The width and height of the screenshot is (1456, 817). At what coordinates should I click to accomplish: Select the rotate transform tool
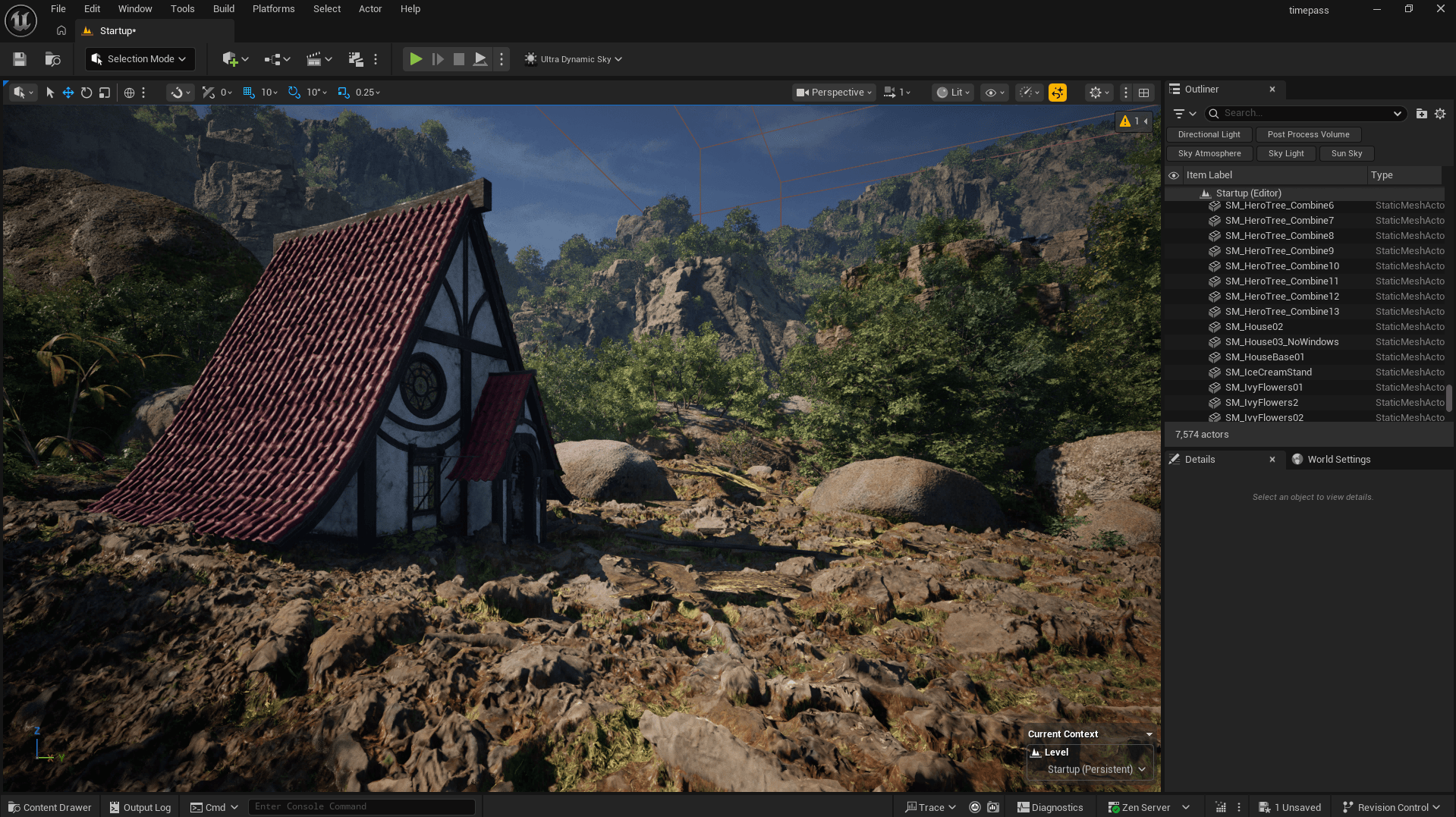pos(86,93)
